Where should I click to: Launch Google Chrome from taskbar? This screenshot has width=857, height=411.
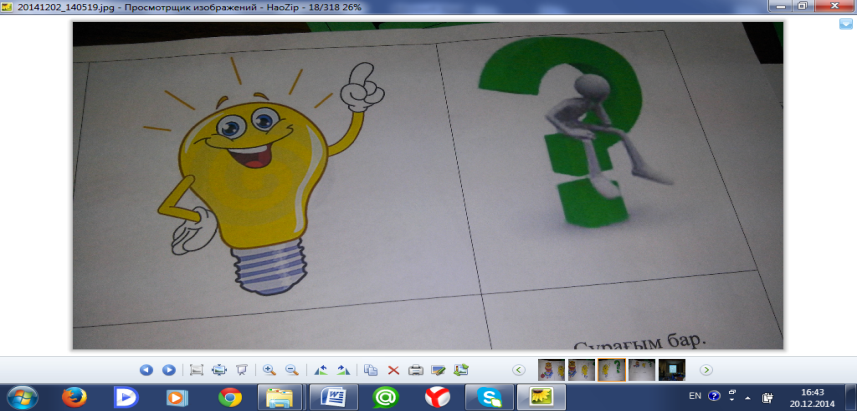pos(230,397)
